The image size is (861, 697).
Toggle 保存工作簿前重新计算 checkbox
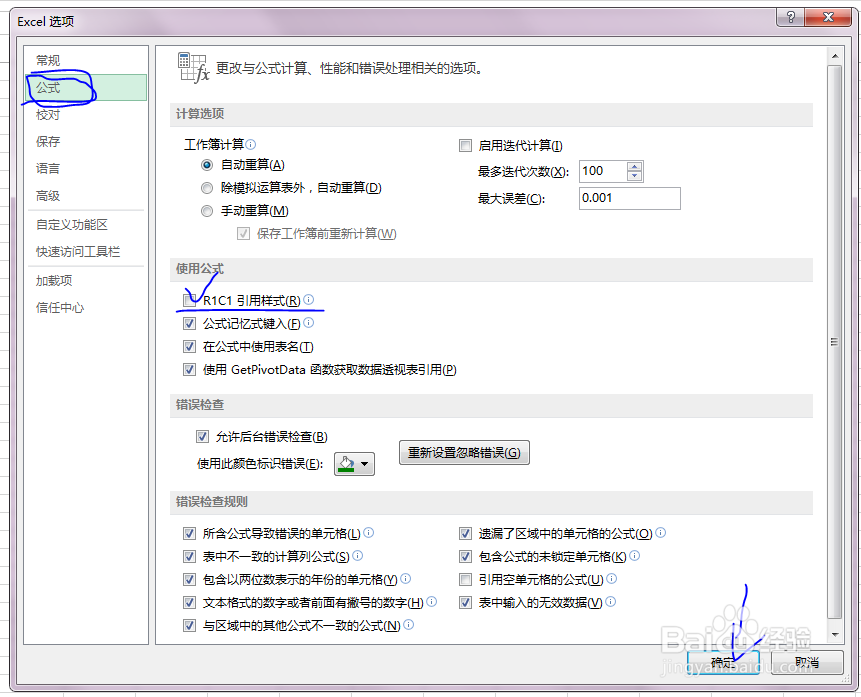[243, 234]
